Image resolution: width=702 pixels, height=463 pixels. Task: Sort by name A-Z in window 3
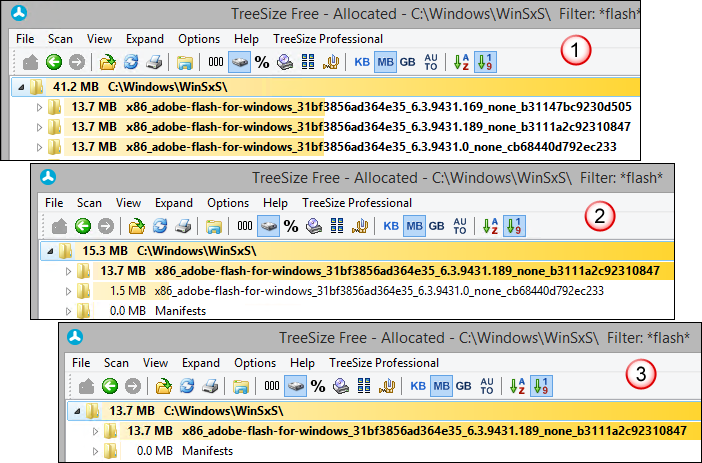[517, 386]
